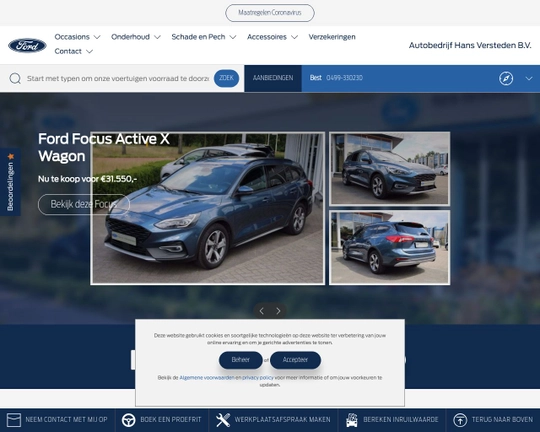The height and width of the screenshot is (432, 540).
Task: Open the Occasions menu
Action: click(x=72, y=37)
